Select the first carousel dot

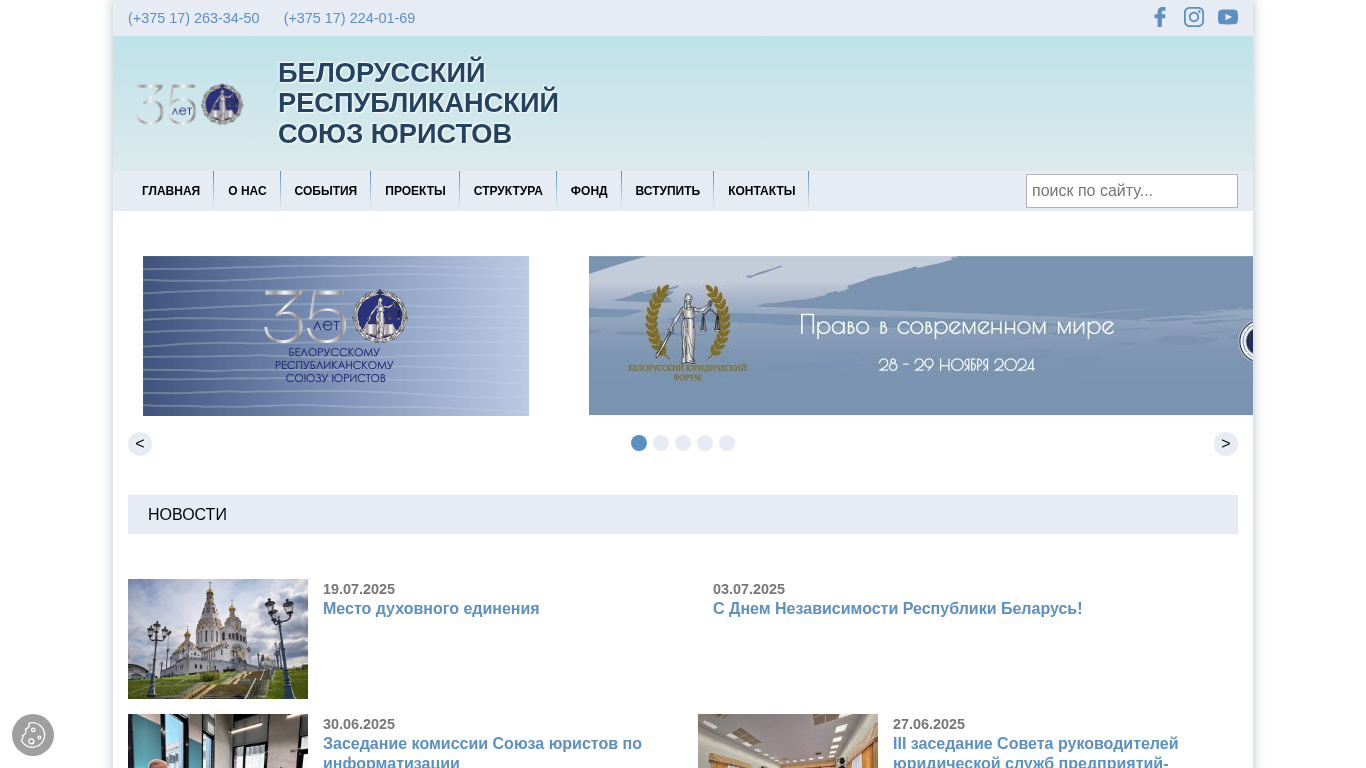point(639,443)
